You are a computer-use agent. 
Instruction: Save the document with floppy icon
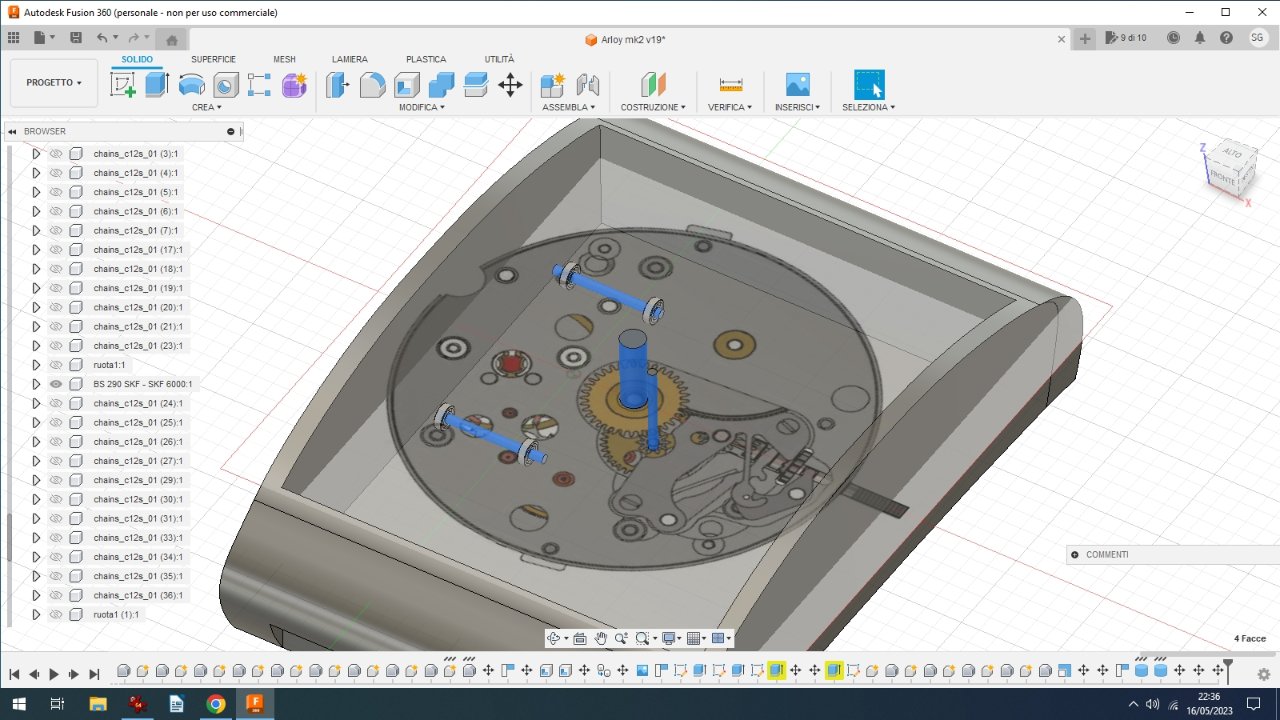[76, 38]
